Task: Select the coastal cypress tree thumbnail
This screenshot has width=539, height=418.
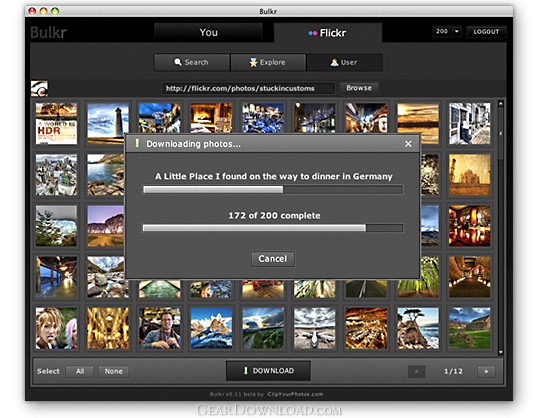Action: tap(418, 328)
